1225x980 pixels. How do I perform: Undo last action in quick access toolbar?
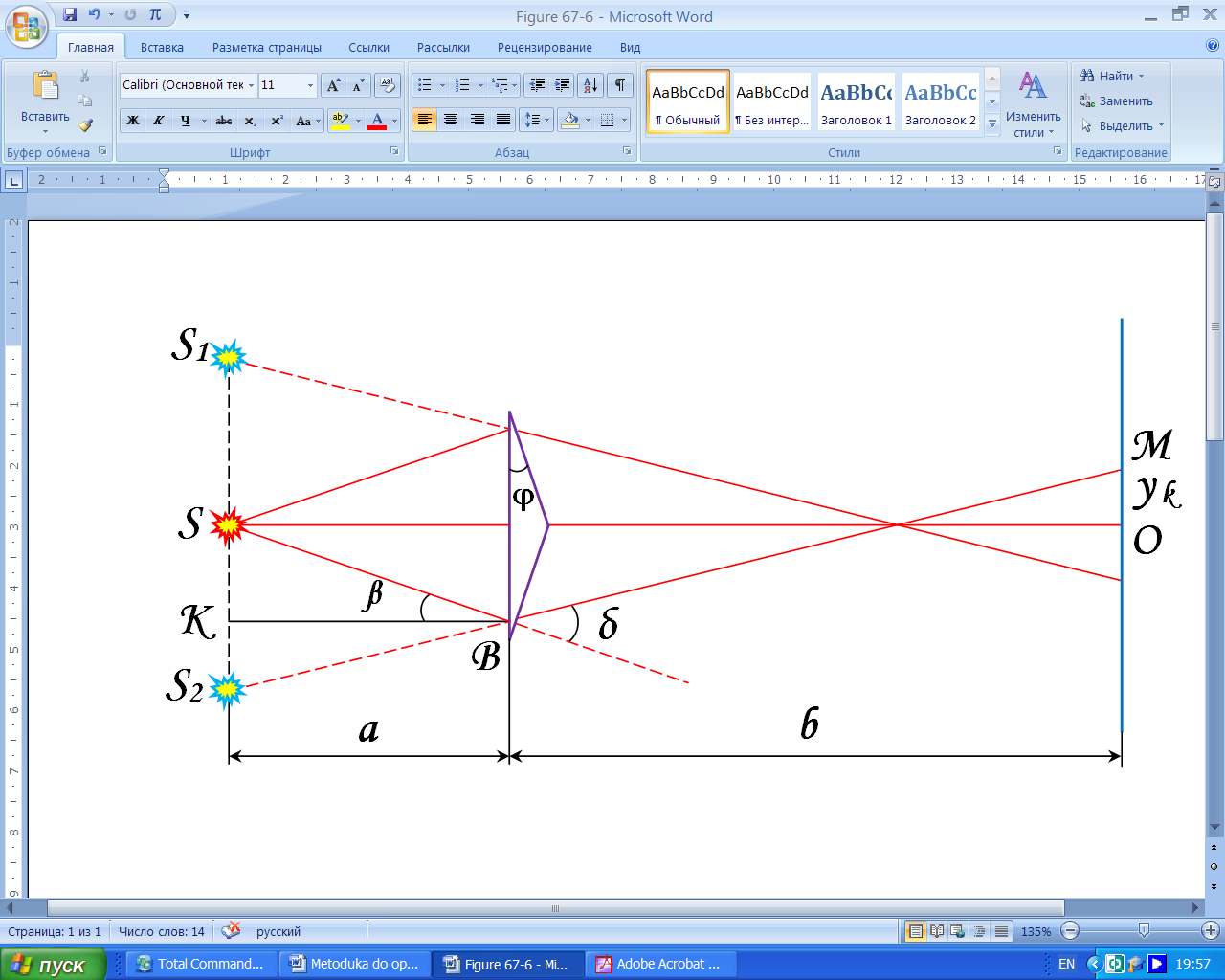pyautogui.click(x=95, y=14)
